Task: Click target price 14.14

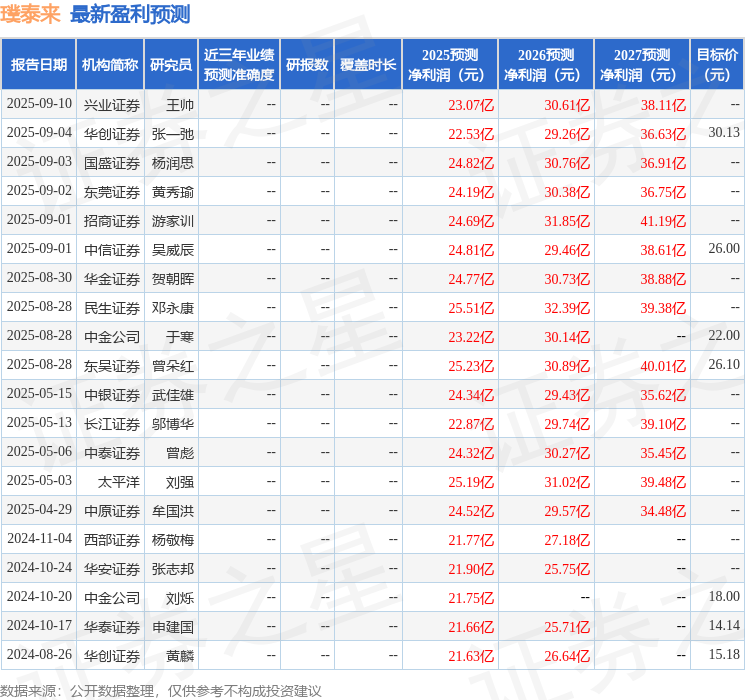Action: (x=724, y=625)
